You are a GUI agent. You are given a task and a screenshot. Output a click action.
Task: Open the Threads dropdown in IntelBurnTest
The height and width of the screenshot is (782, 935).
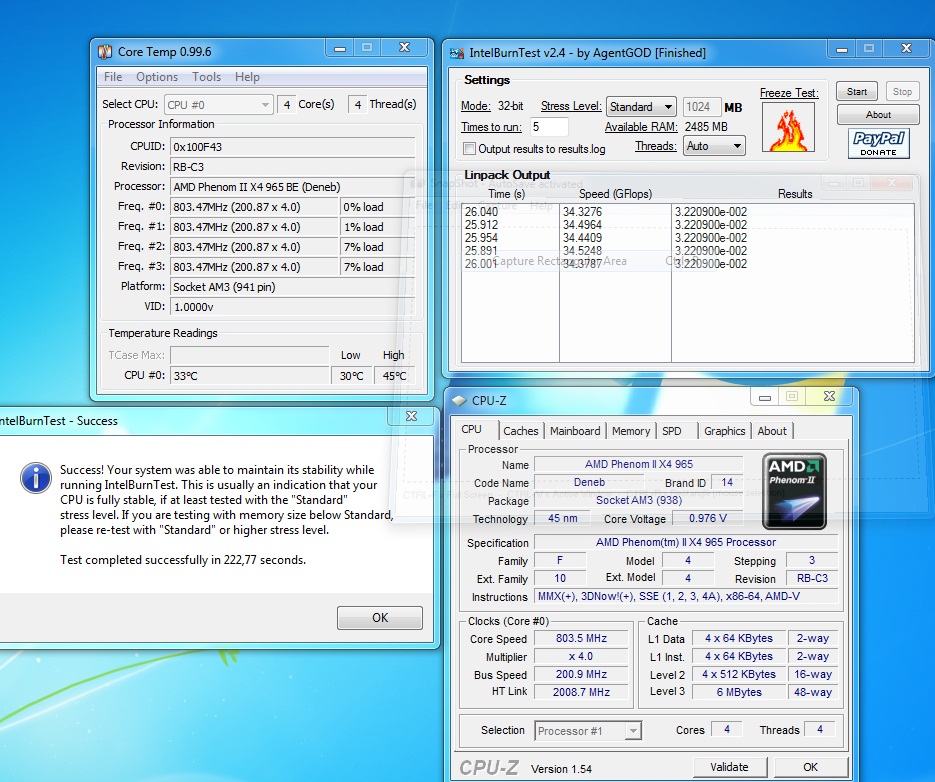click(x=714, y=146)
